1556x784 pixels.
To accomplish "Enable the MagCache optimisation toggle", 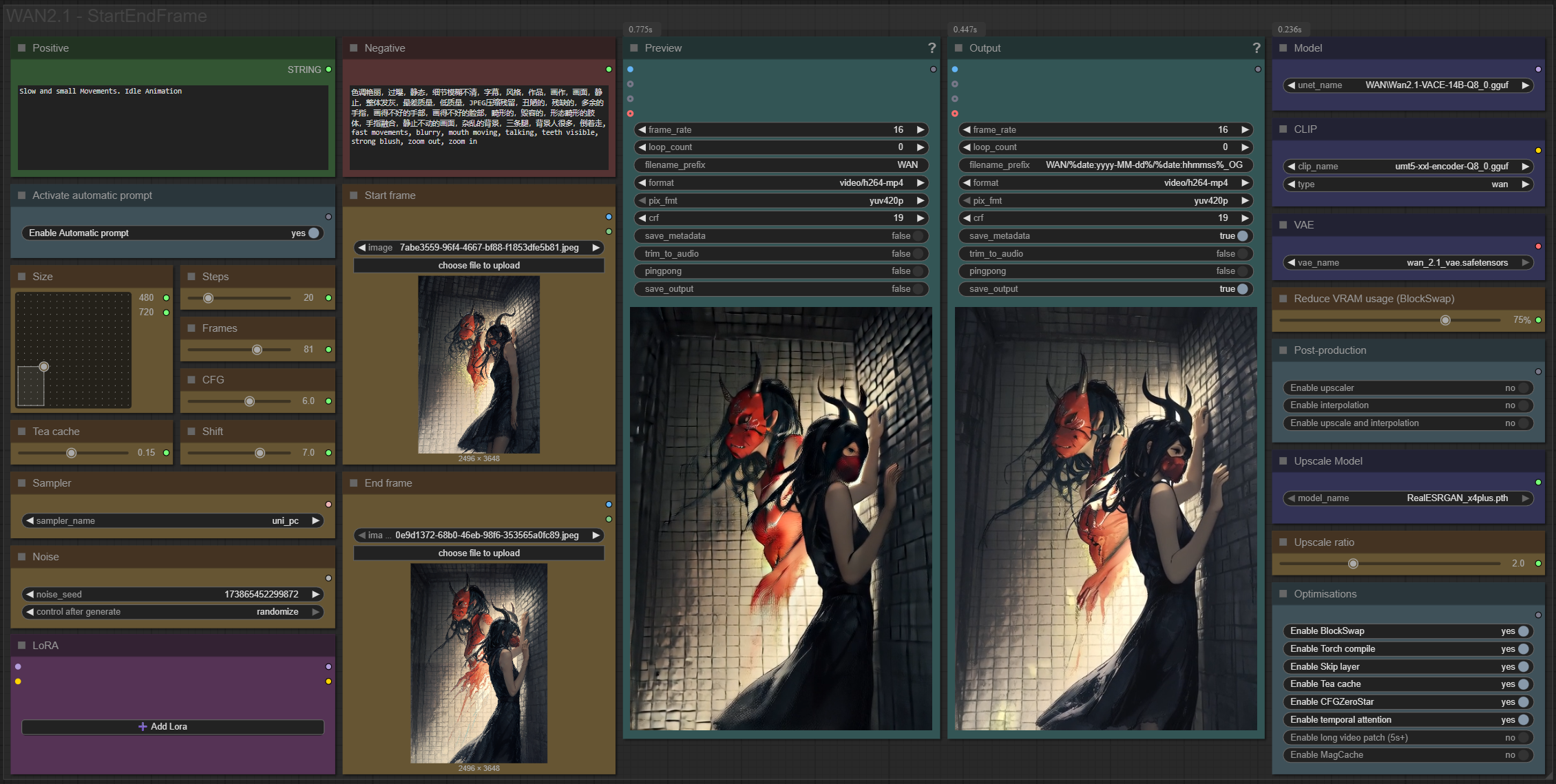I will [x=1524, y=755].
